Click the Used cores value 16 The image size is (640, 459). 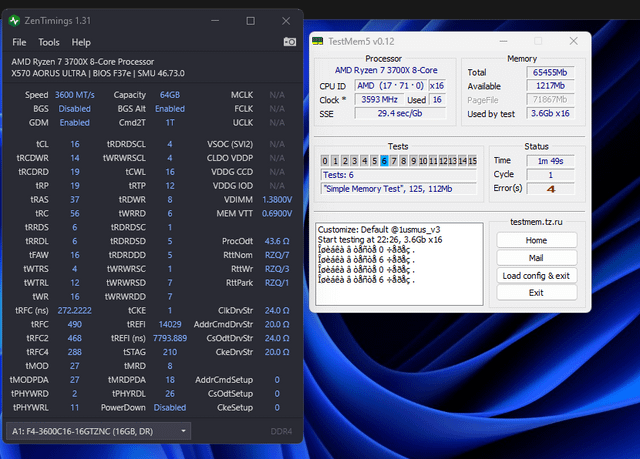437,100
